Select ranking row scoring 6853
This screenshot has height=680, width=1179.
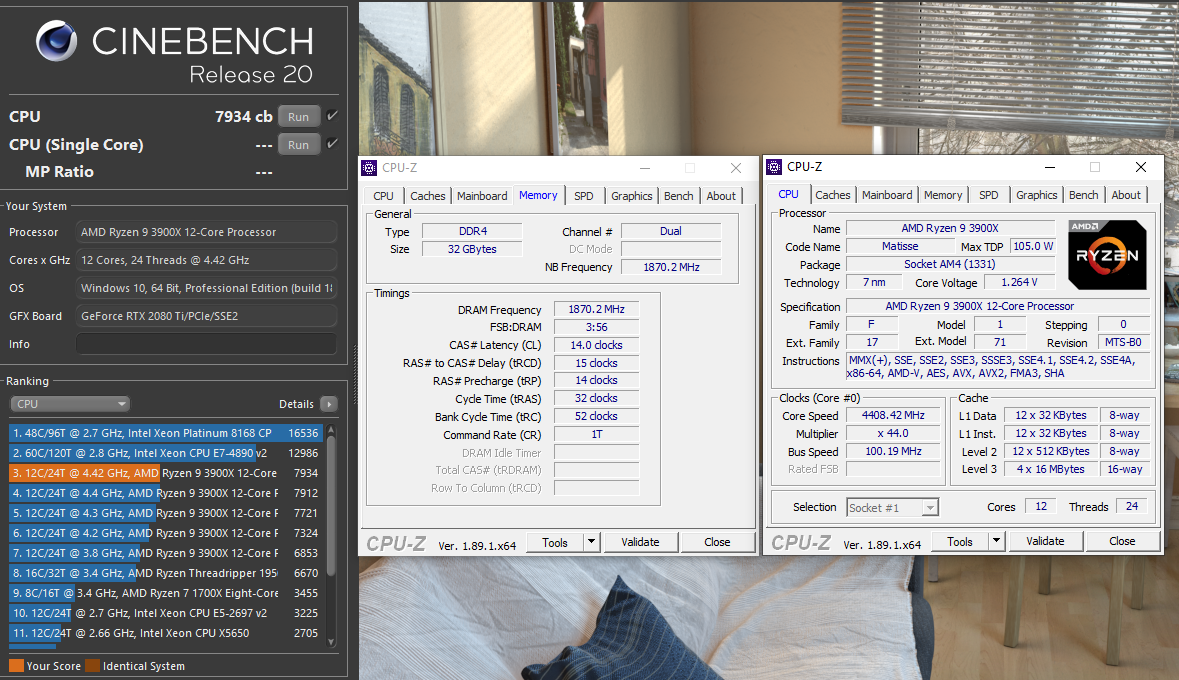pyautogui.click(x=166, y=553)
